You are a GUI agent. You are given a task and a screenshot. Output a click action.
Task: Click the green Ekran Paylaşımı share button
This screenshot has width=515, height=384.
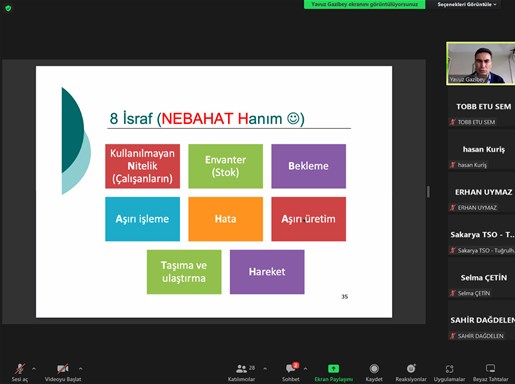click(333, 372)
